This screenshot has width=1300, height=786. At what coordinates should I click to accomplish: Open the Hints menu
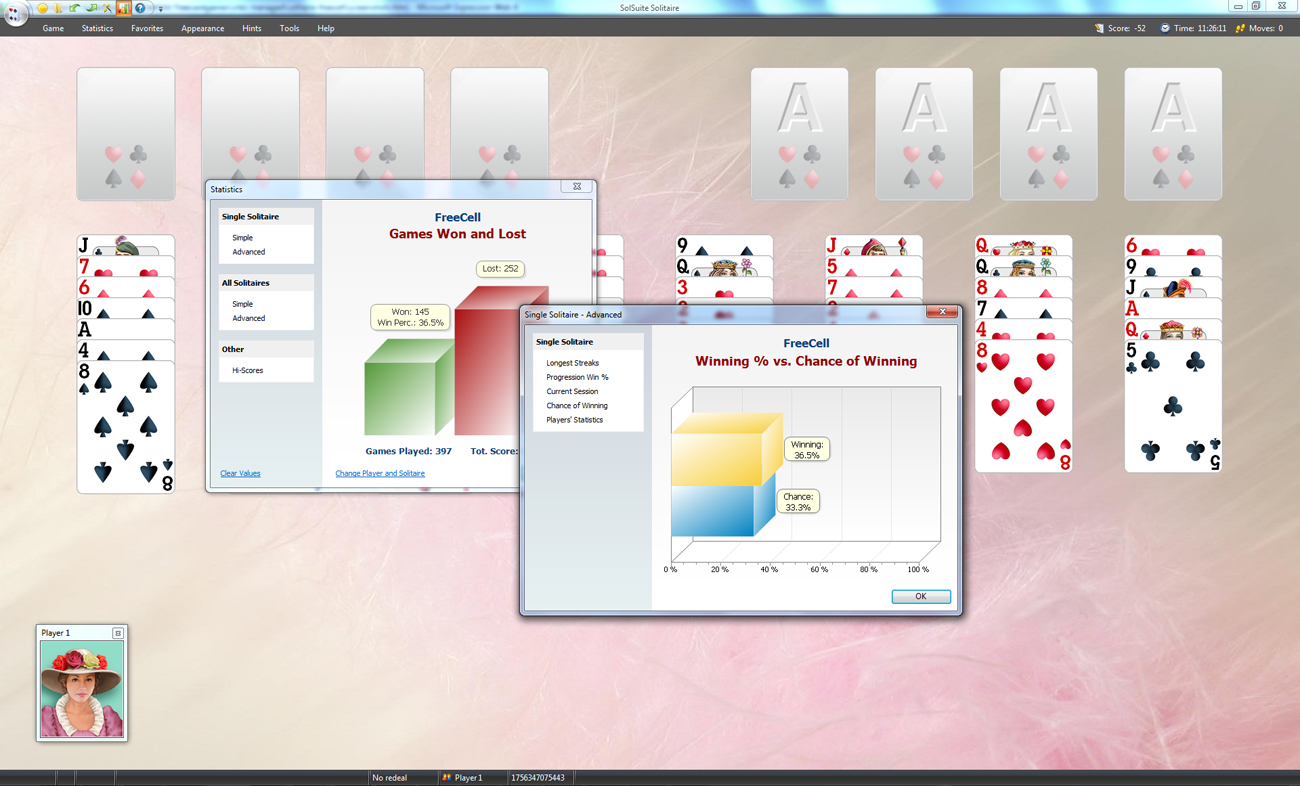(x=251, y=28)
